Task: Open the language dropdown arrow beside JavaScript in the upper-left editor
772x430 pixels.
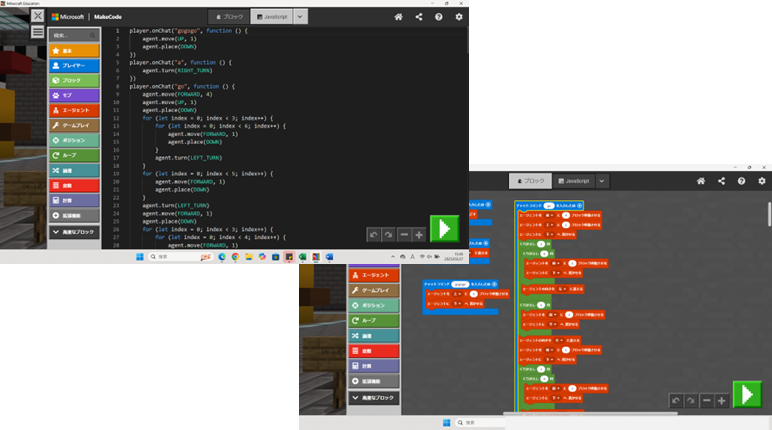Action: (x=301, y=17)
